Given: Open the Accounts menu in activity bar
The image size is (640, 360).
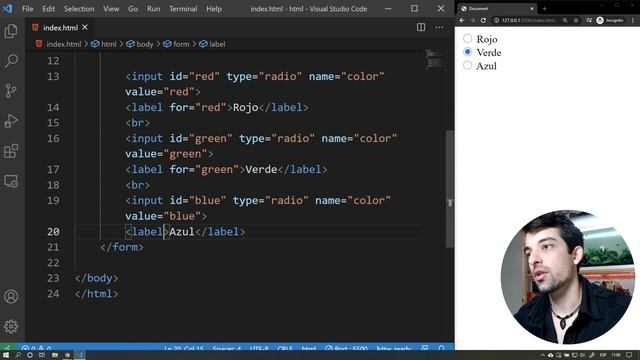Looking at the screenshot, I should [11, 296].
